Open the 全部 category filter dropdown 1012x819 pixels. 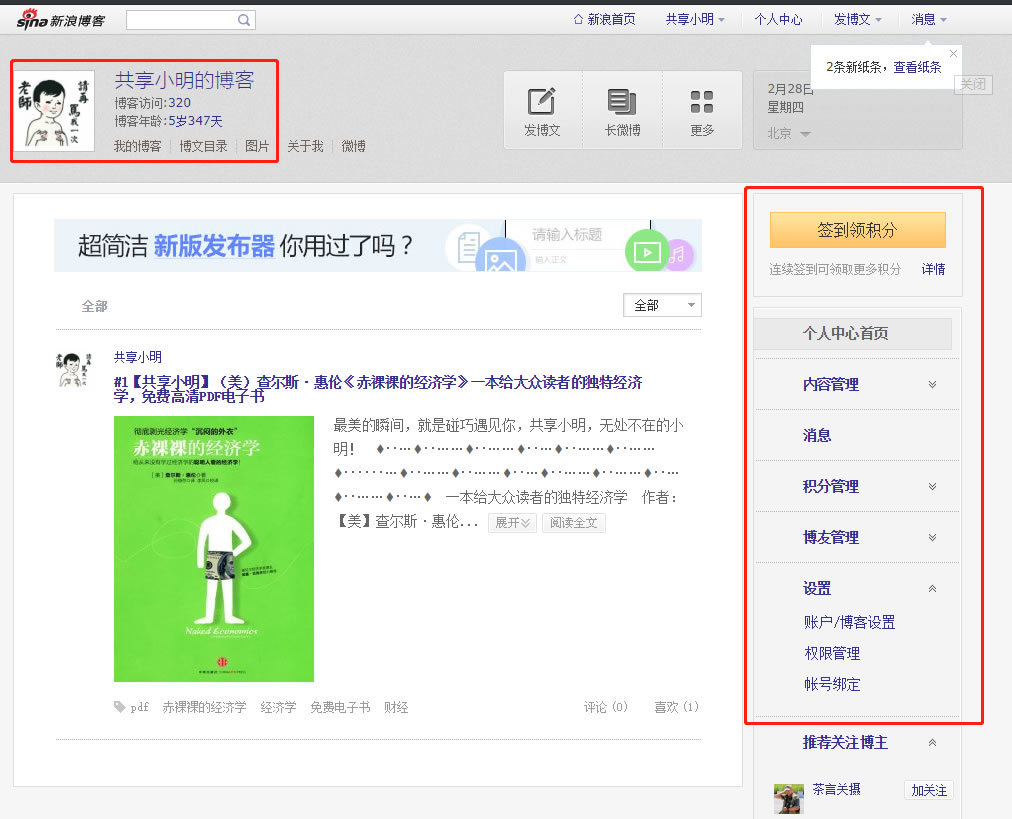point(662,305)
